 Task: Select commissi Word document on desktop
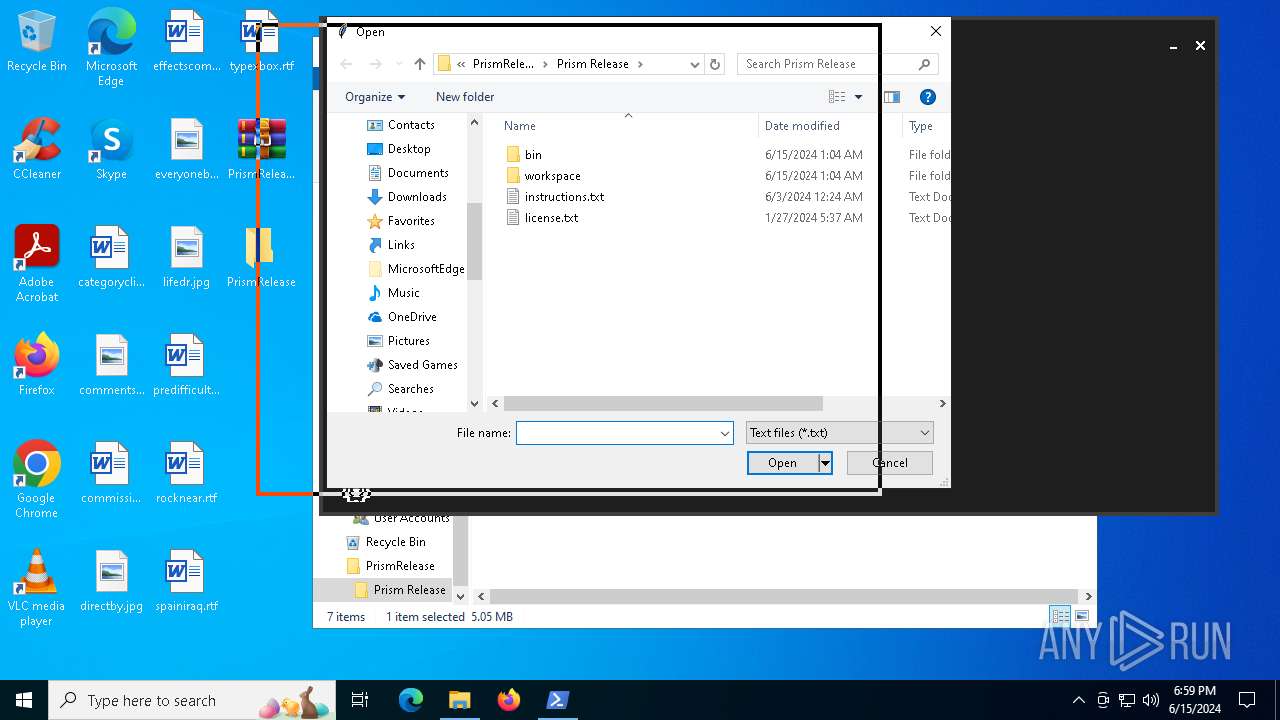pyautogui.click(x=111, y=473)
